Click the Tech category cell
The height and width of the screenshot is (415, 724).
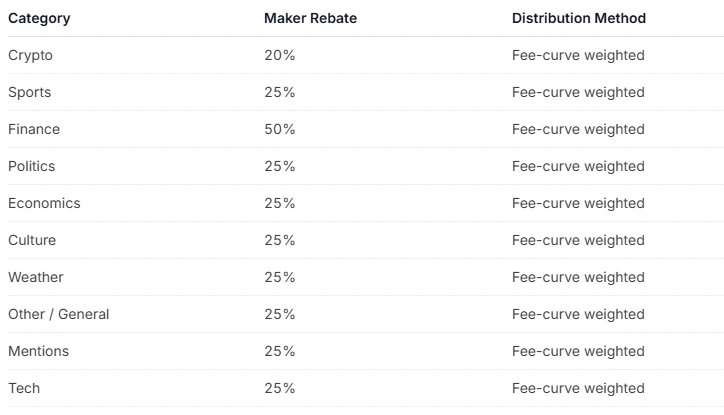click(24, 388)
